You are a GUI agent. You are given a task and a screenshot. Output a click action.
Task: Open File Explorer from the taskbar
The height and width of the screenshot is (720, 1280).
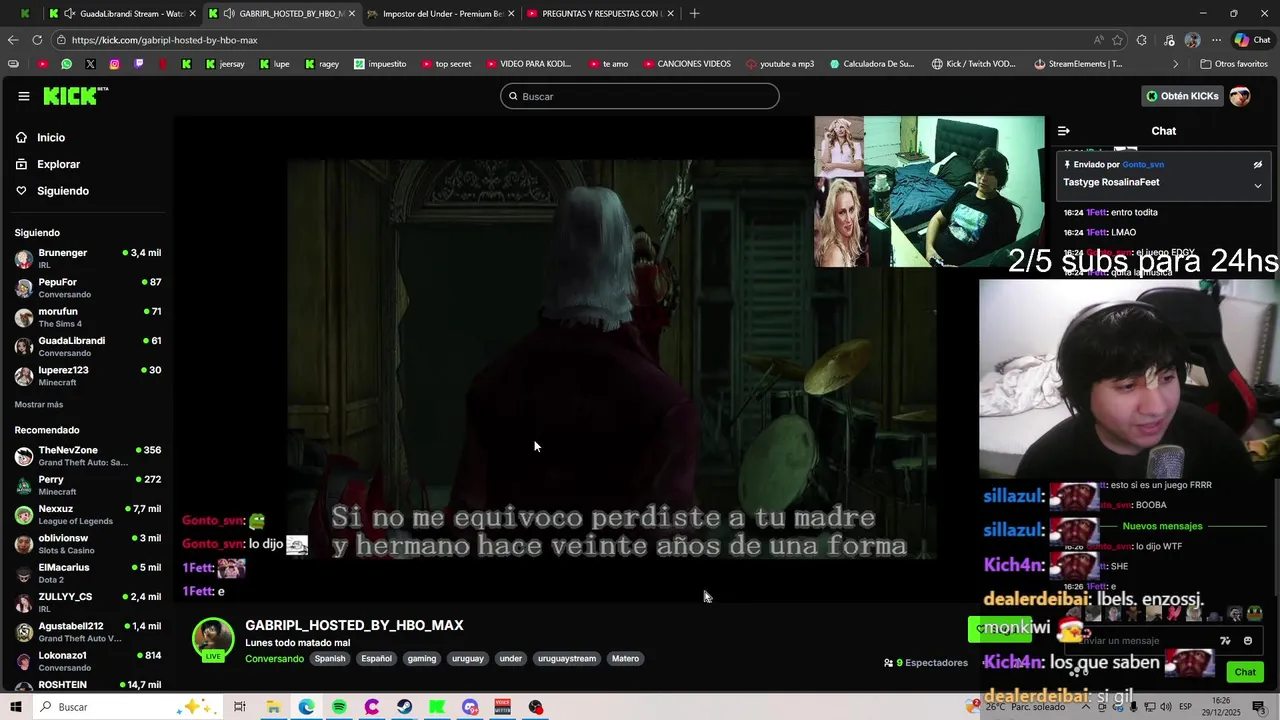coord(273,707)
